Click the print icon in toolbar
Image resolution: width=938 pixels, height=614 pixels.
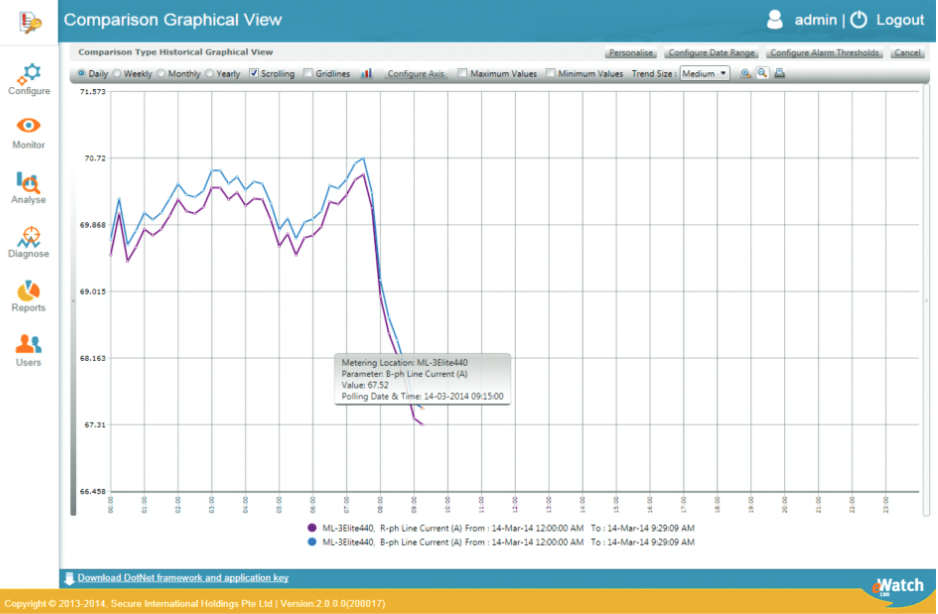779,73
